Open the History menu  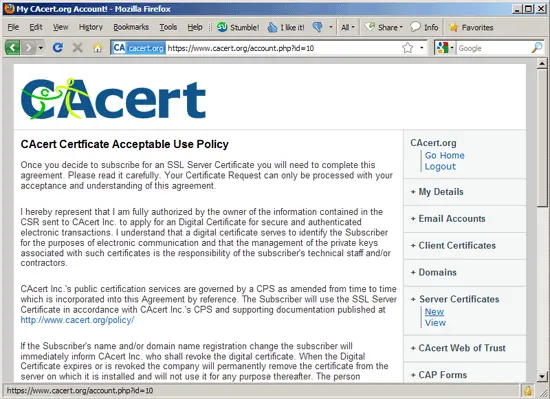click(90, 27)
